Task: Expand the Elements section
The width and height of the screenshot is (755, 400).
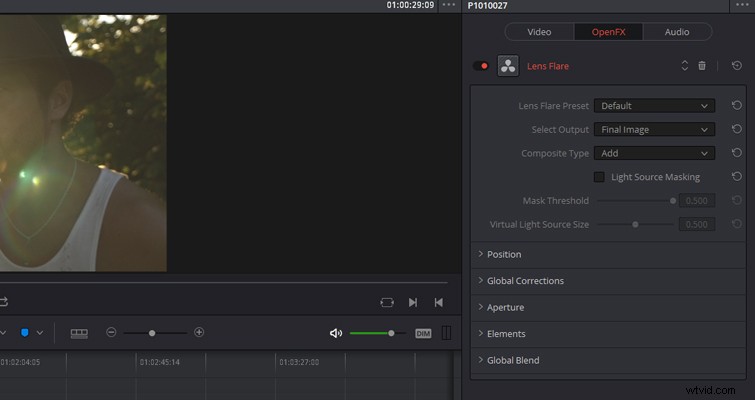Action: 609,334
